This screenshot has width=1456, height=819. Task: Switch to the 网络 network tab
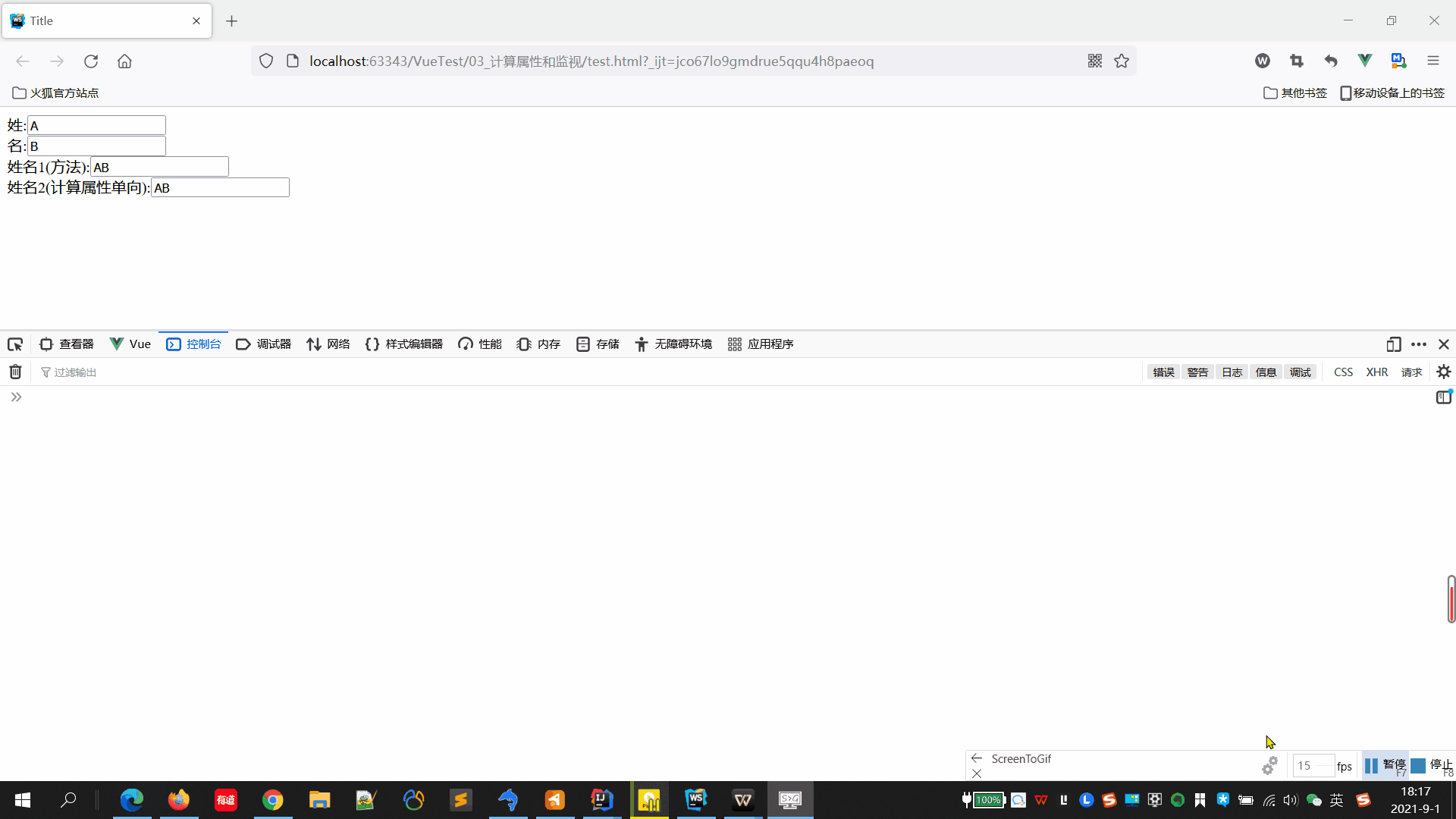[x=328, y=344]
